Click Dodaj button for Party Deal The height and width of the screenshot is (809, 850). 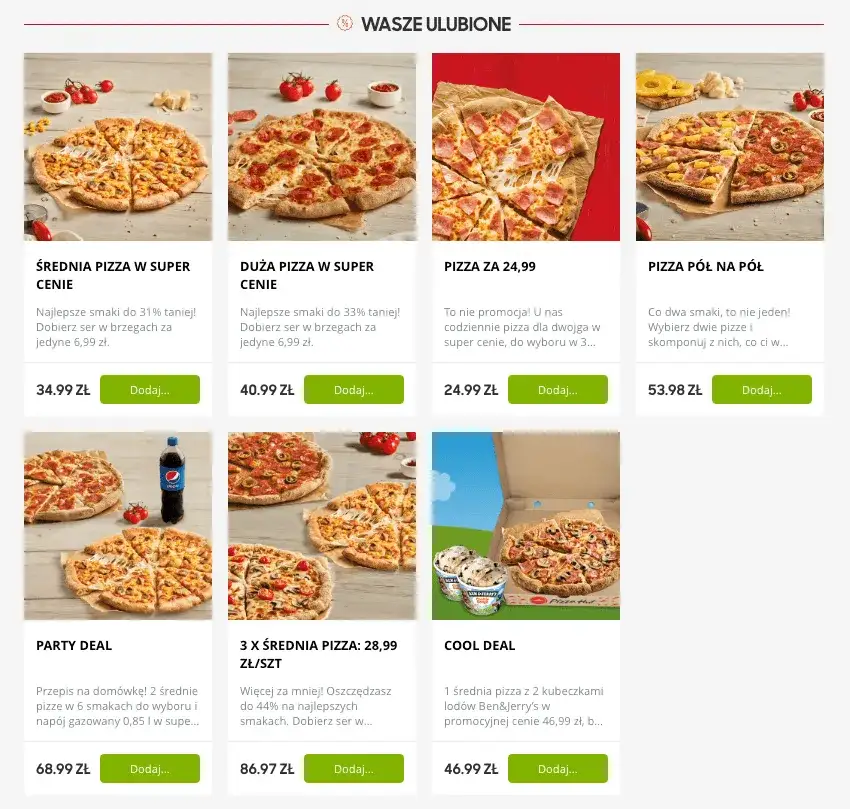[150, 768]
